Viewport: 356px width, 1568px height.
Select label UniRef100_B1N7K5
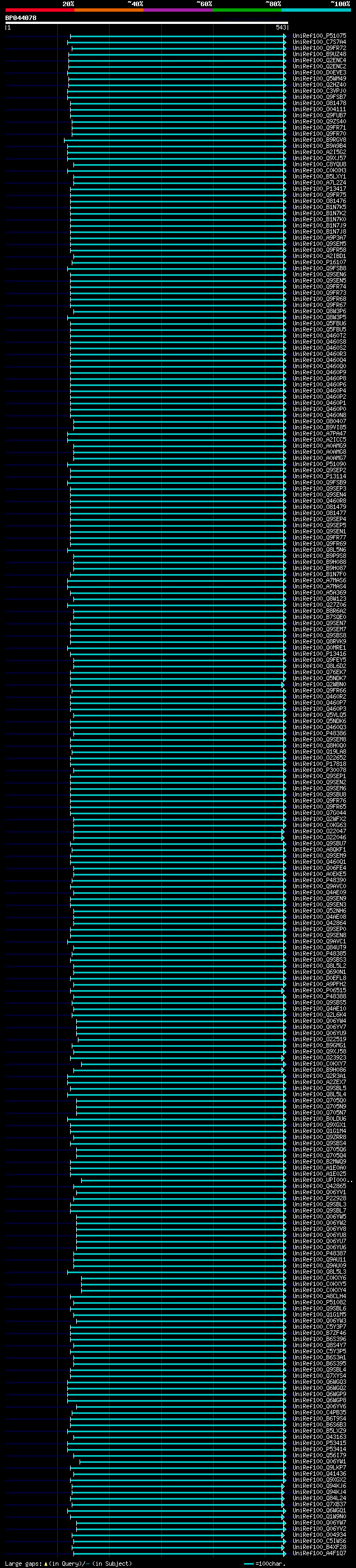pyautogui.click(x=319, y=207)
